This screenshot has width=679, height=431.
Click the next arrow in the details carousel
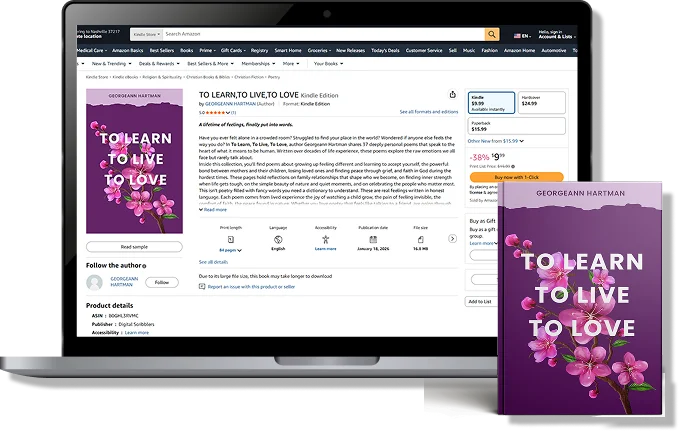[x=452, y=239]
